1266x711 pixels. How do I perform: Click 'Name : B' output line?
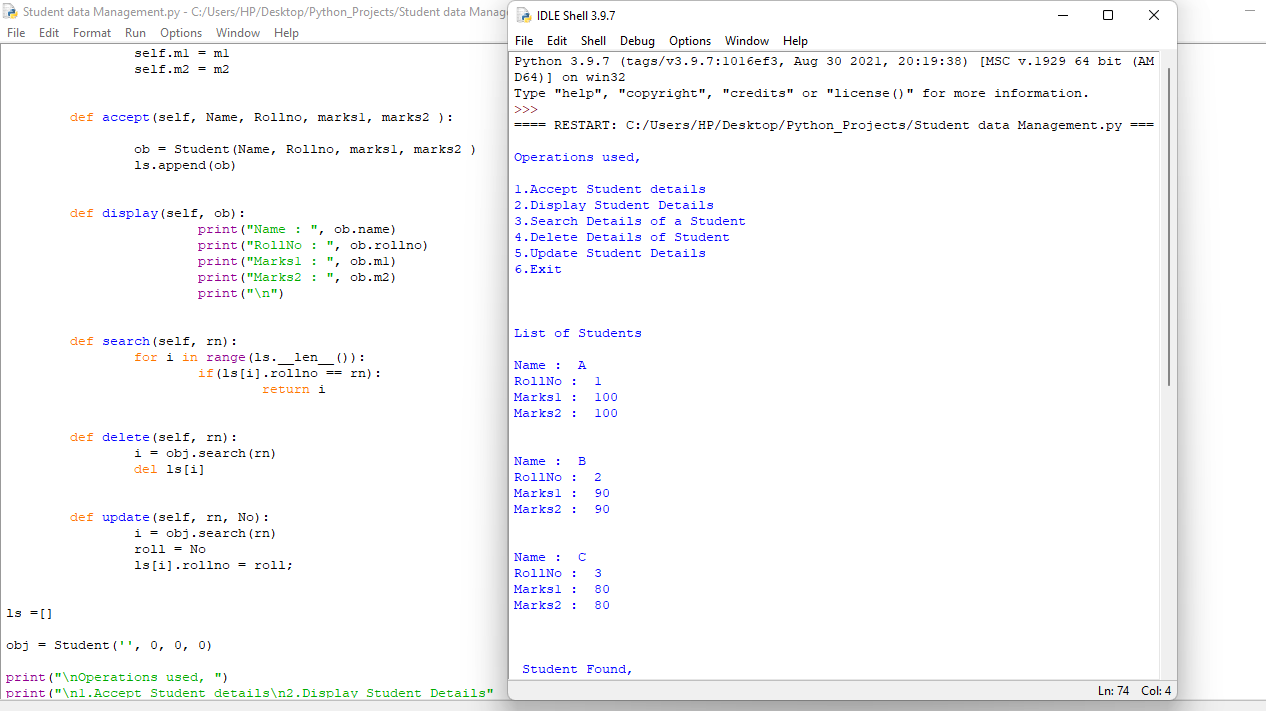click(x=550, y=461)
